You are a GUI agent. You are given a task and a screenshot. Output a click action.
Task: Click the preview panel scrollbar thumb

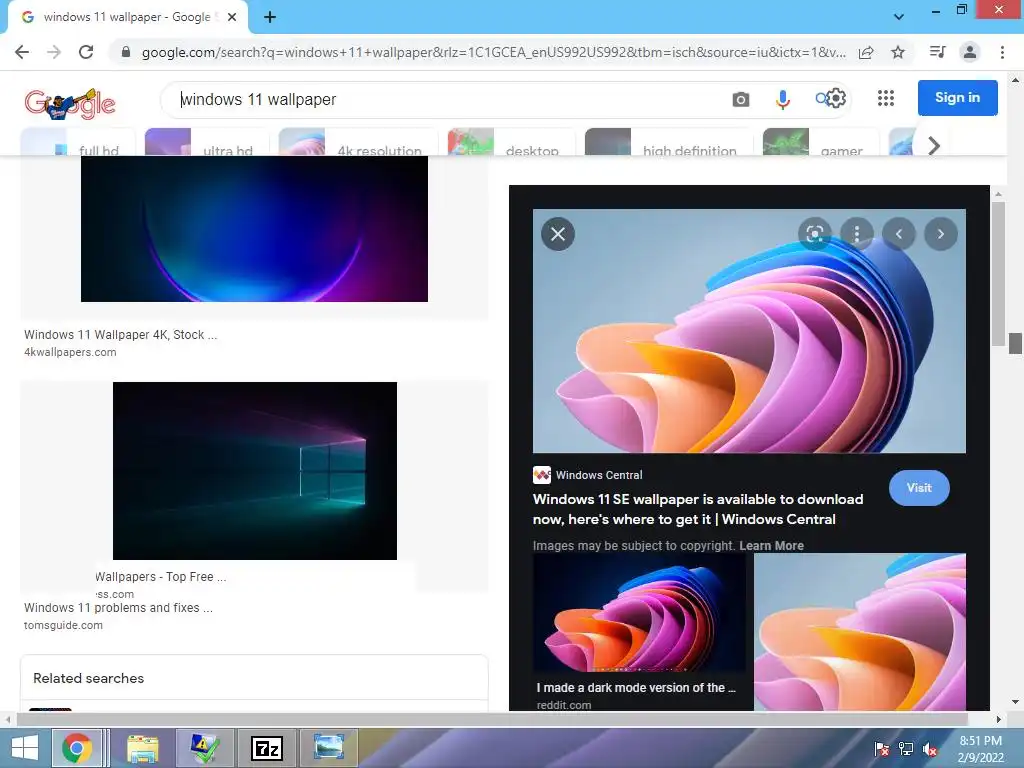coord(998,274)
